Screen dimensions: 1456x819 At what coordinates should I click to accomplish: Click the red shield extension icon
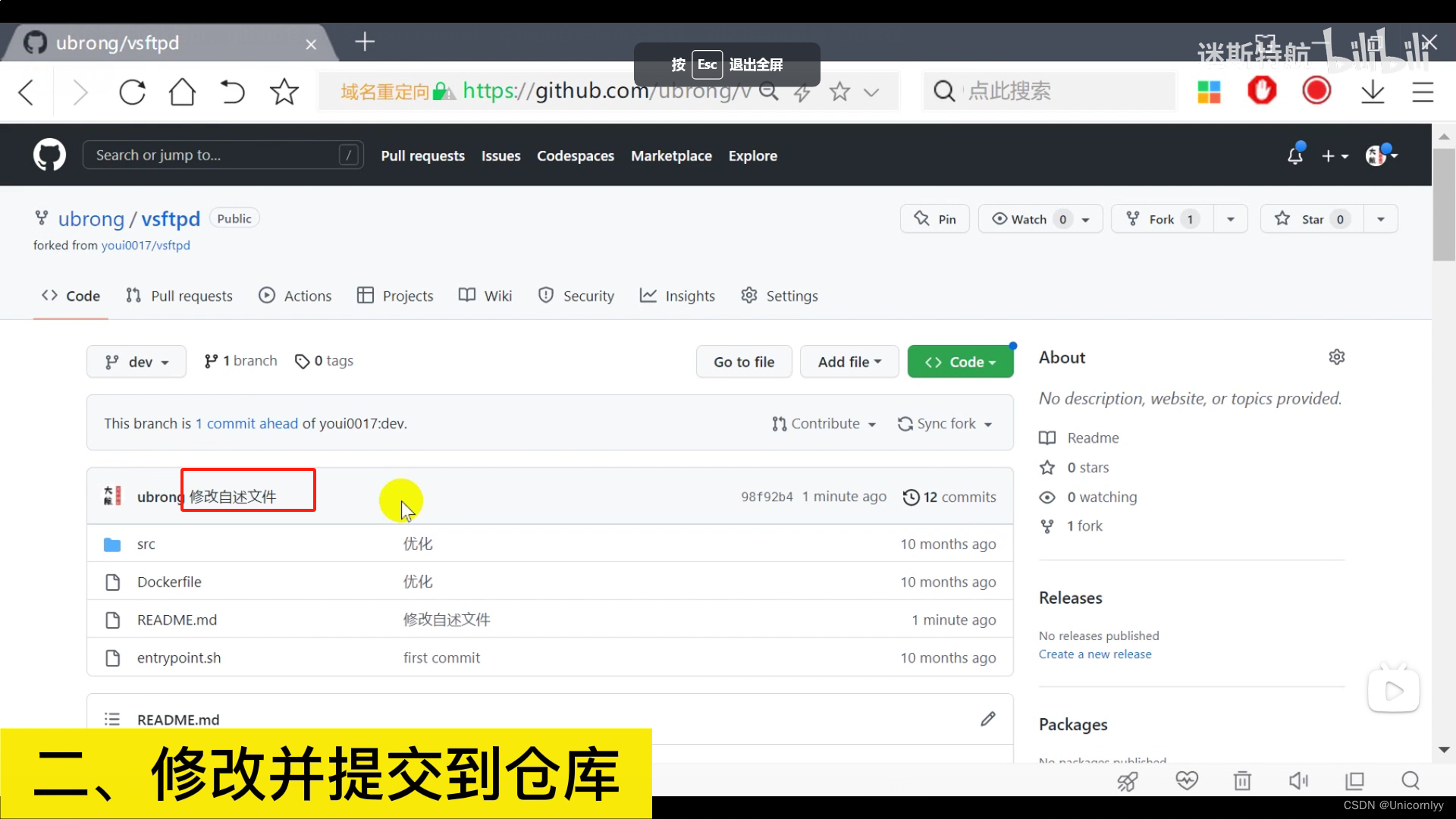1262,91
